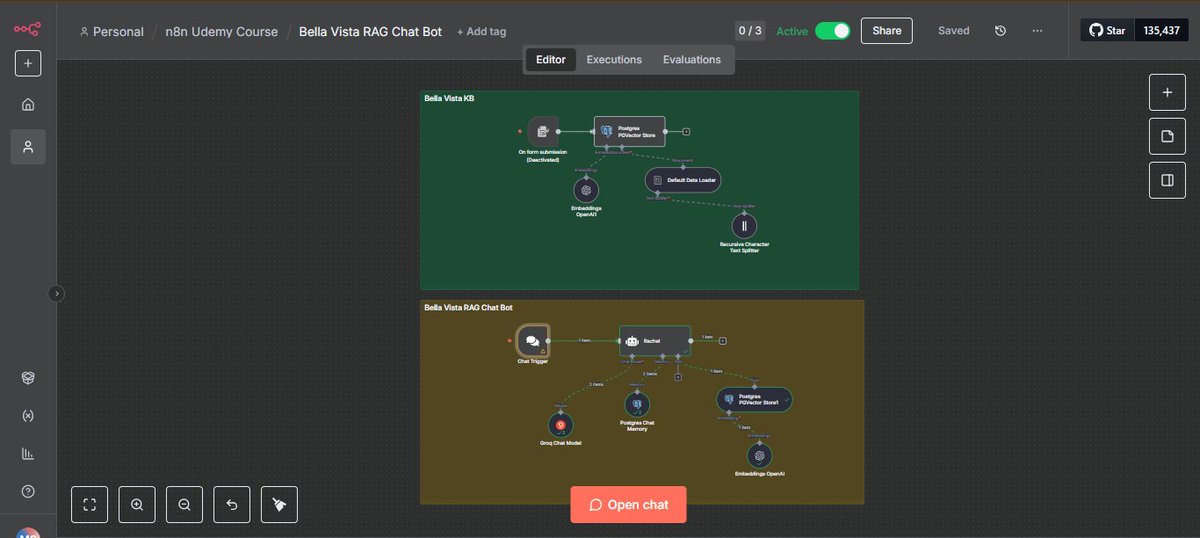This screenshot has width=1200, height=538.
Task: Open the Personal project sidebar icon
Action: [x=28, y=146]
